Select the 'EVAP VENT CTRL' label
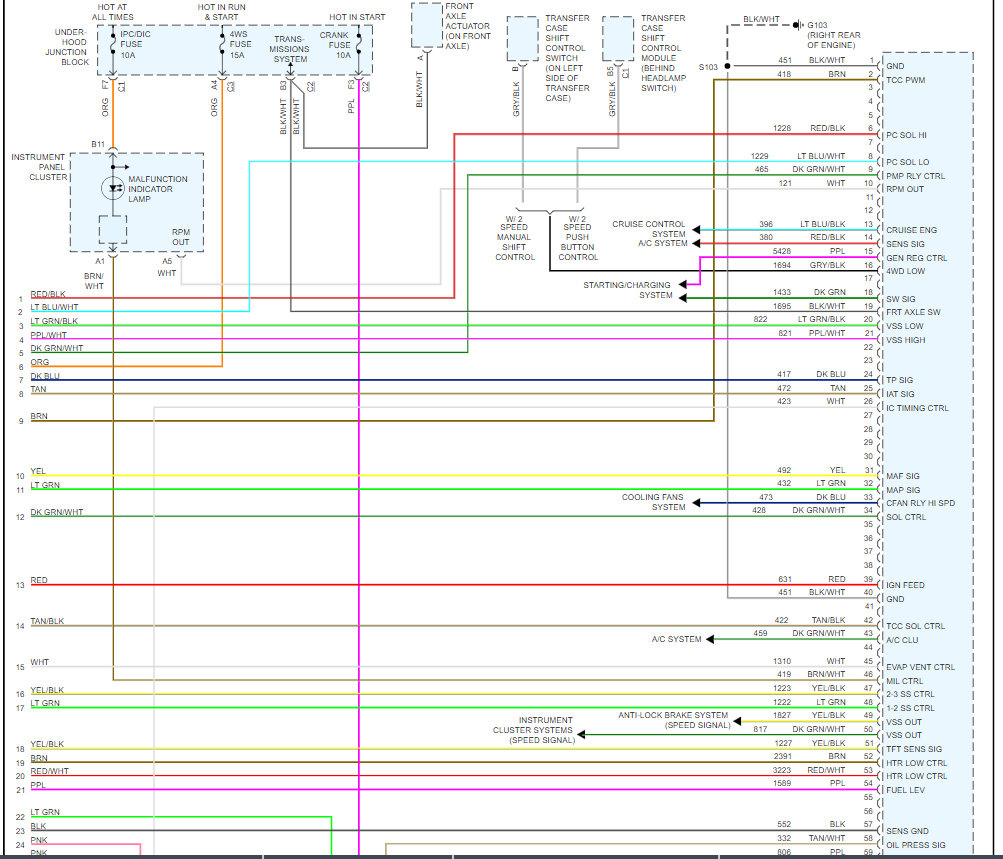The image size is (1003, 859). pos(920,666)
